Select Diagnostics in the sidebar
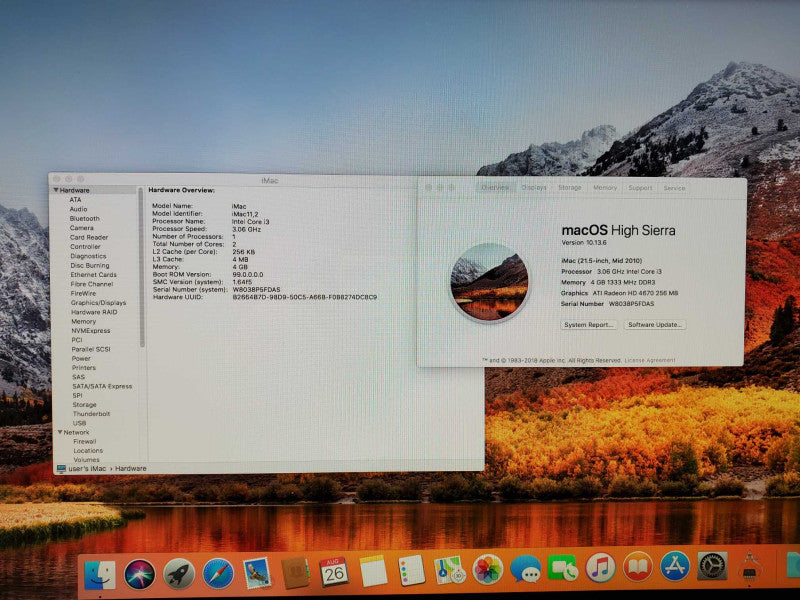800x600 pixels. point(88,256)
